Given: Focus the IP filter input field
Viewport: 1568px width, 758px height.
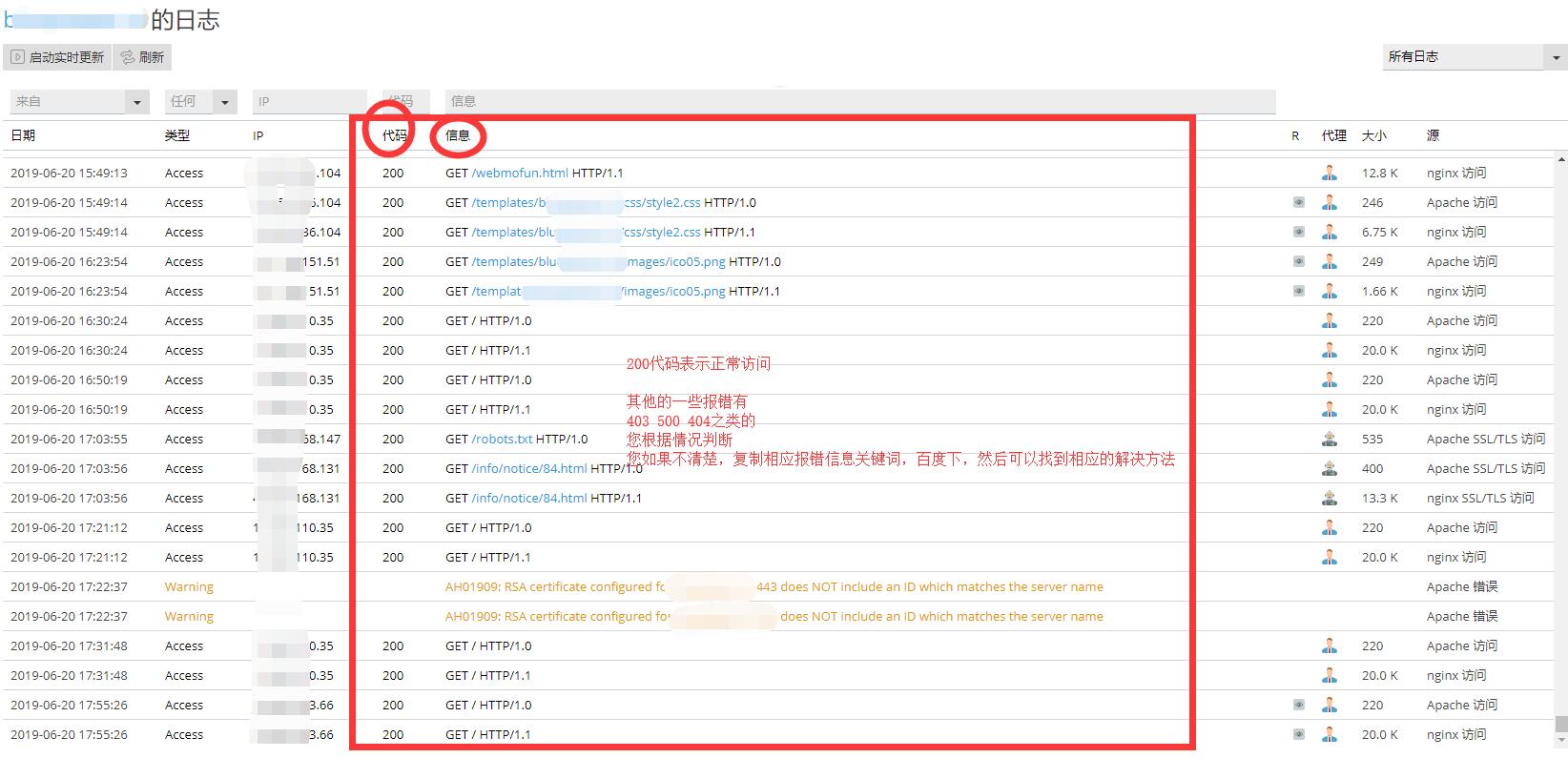Looking at the screenshot, I should [x=310, y=101].
